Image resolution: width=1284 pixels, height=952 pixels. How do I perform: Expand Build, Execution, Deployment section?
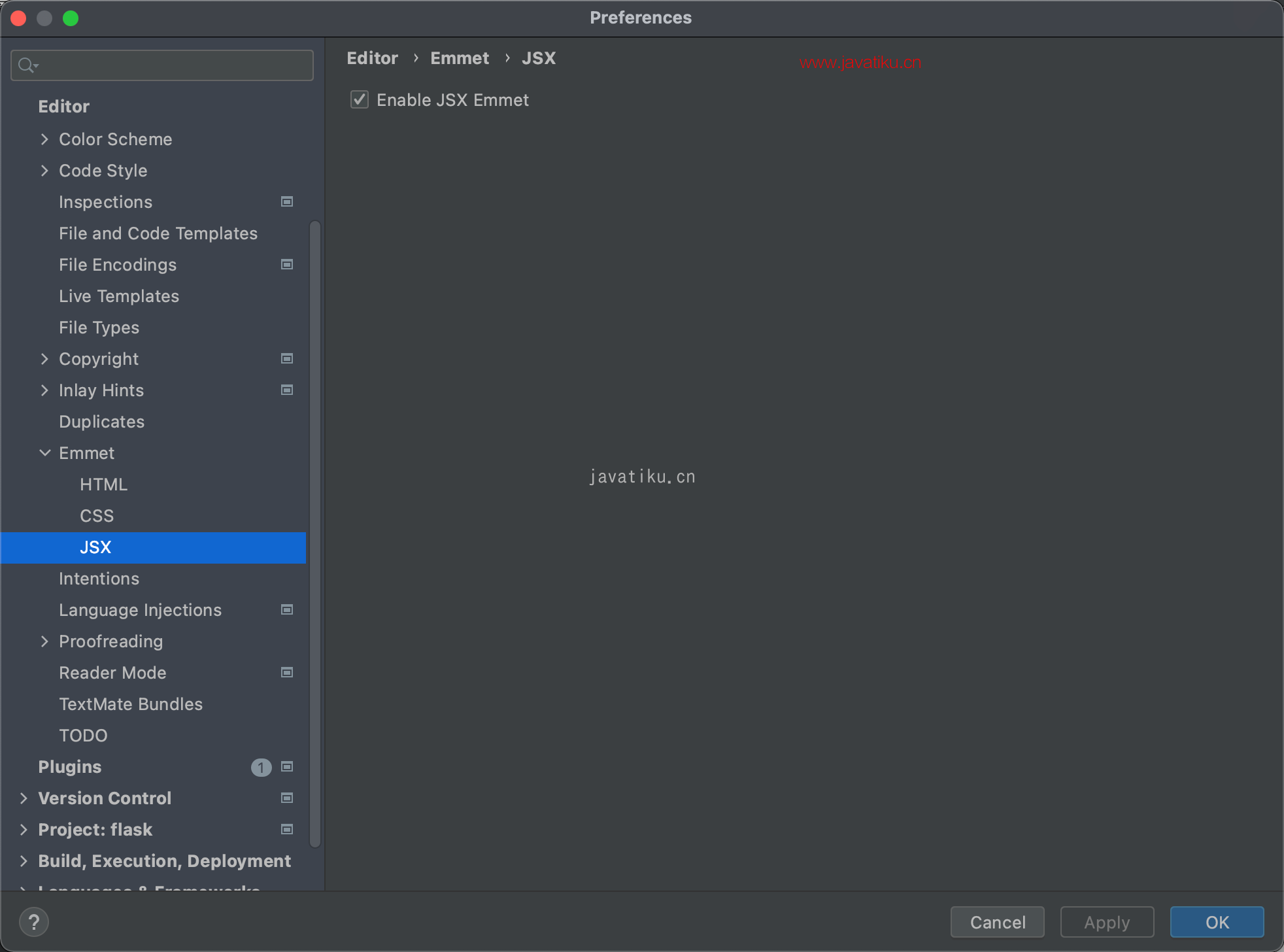(24, 860)
